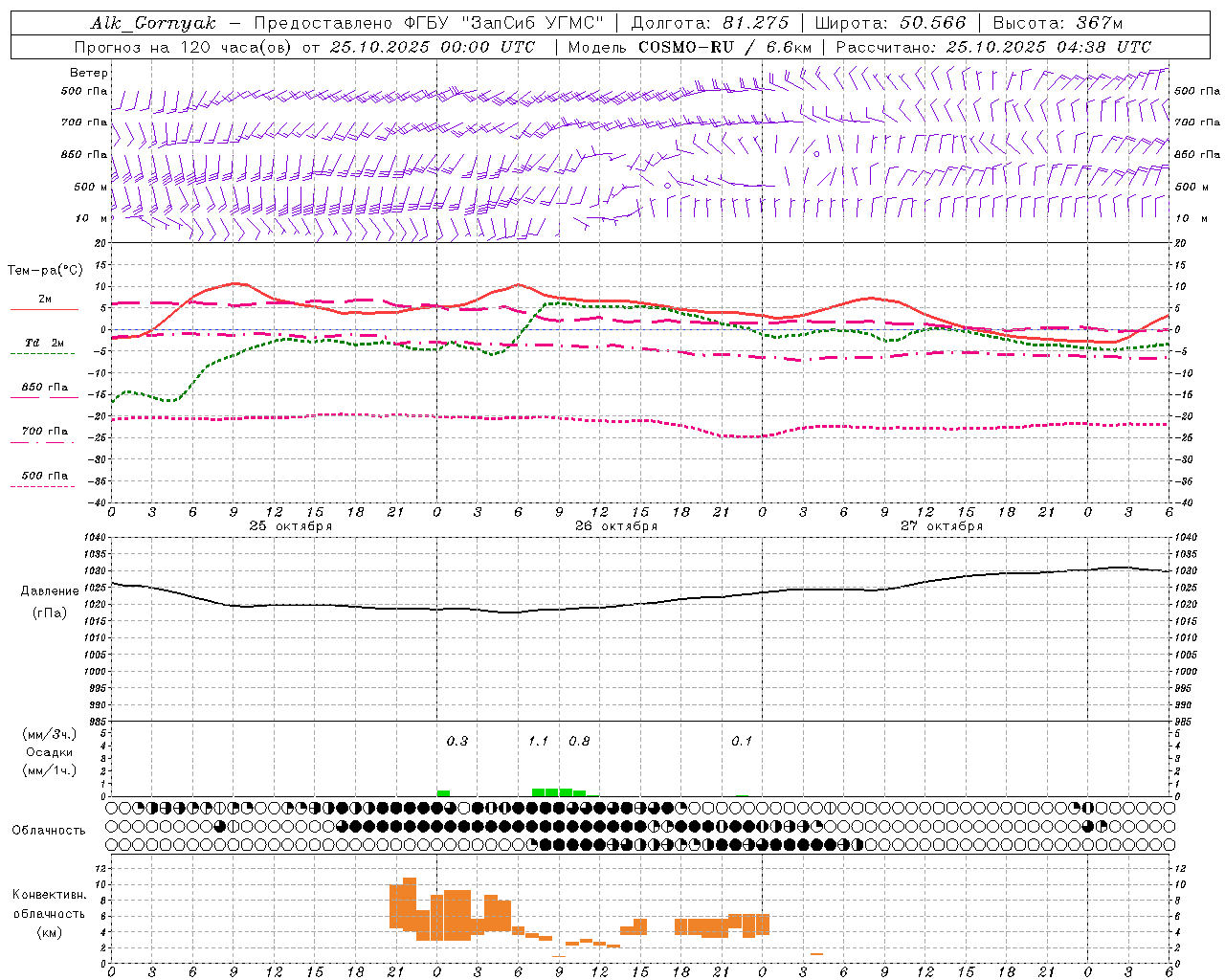Viewport: 1225px width, 980px height.
Task: Click the 1.1 precipitation value
Action: 539,742
